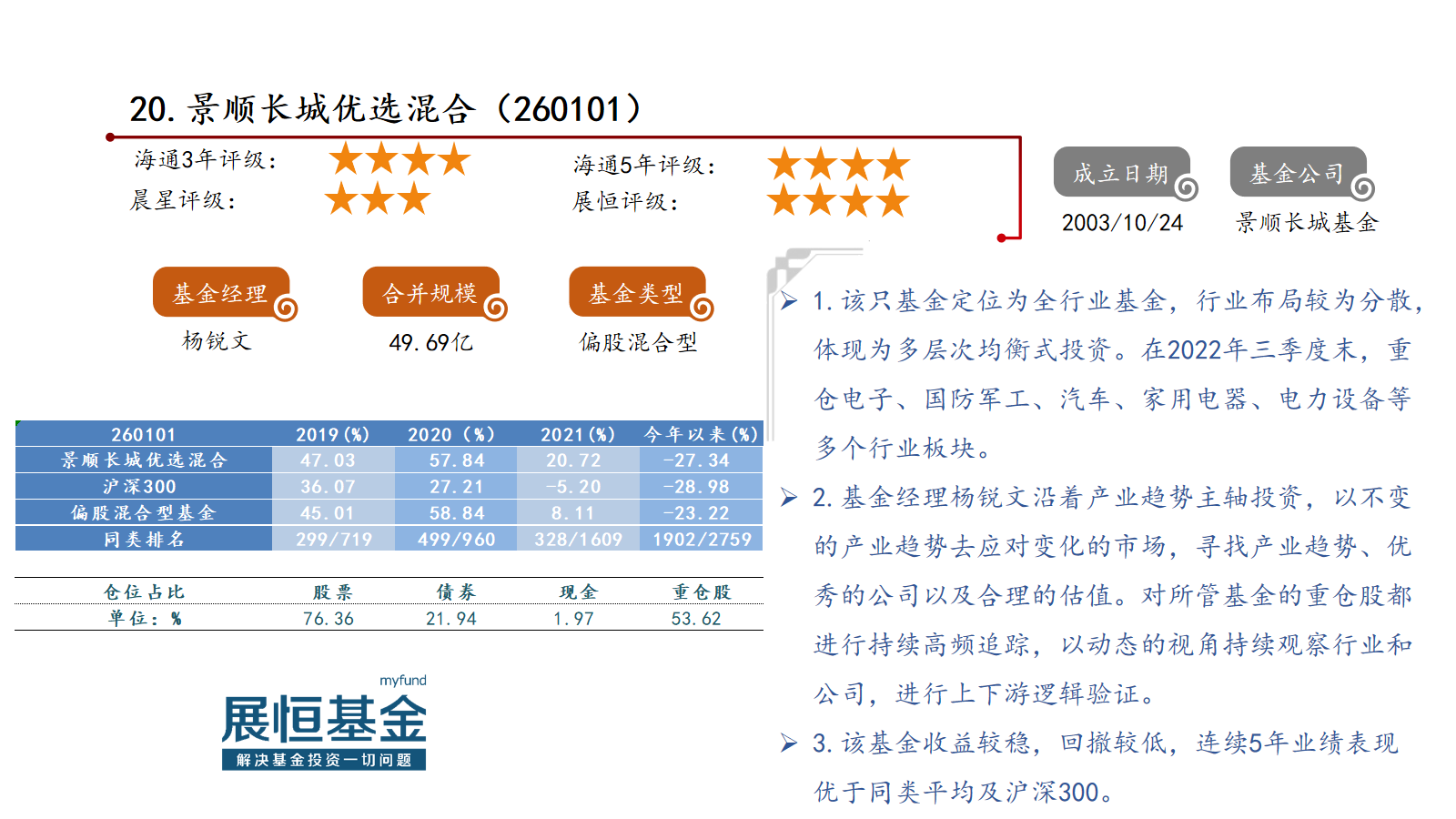Click the first star of 海通3年评级

(346, 159)
